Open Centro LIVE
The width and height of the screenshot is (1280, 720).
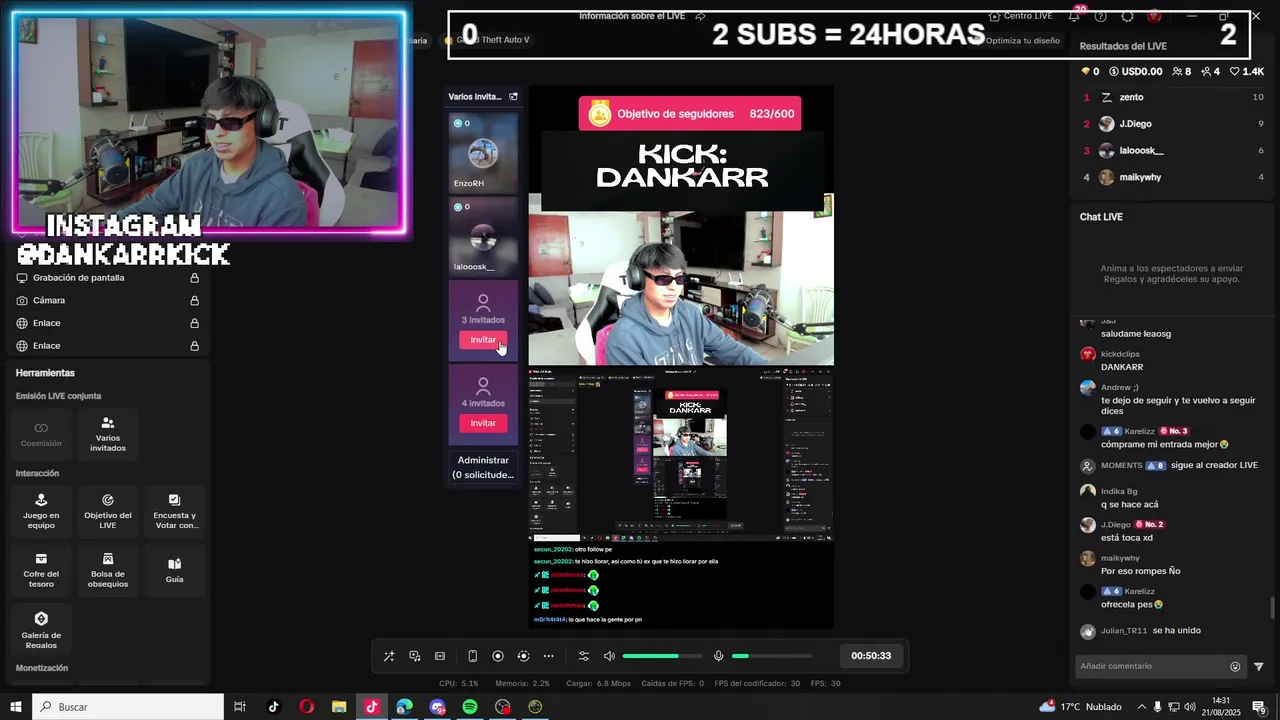pyautogui.click(x=1020, y=16)
